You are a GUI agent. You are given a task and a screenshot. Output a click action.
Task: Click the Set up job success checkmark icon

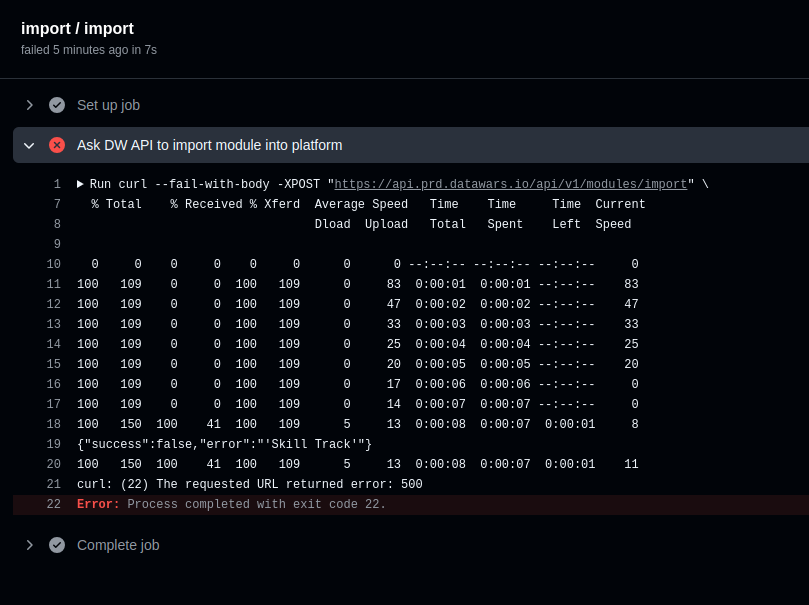coord(57,105)
